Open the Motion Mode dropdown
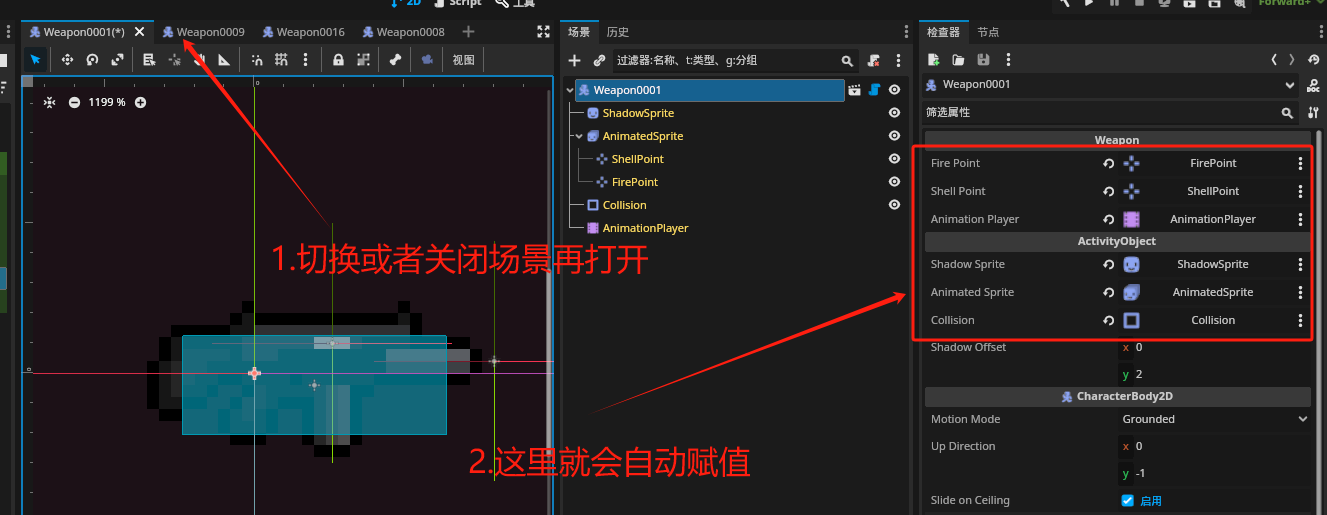Screen dimensions: 1327x515 (1214, 419)
